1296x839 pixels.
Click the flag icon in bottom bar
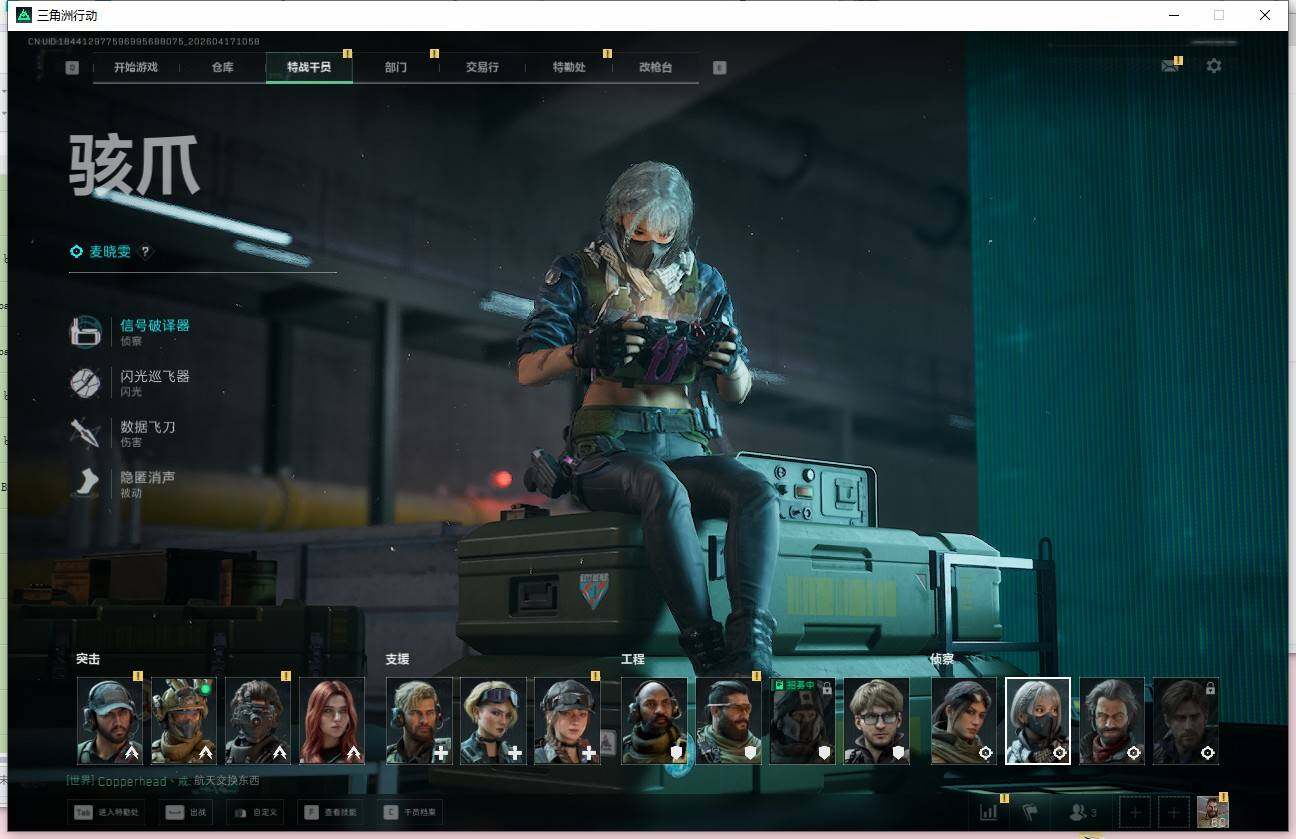(1030, 812)
